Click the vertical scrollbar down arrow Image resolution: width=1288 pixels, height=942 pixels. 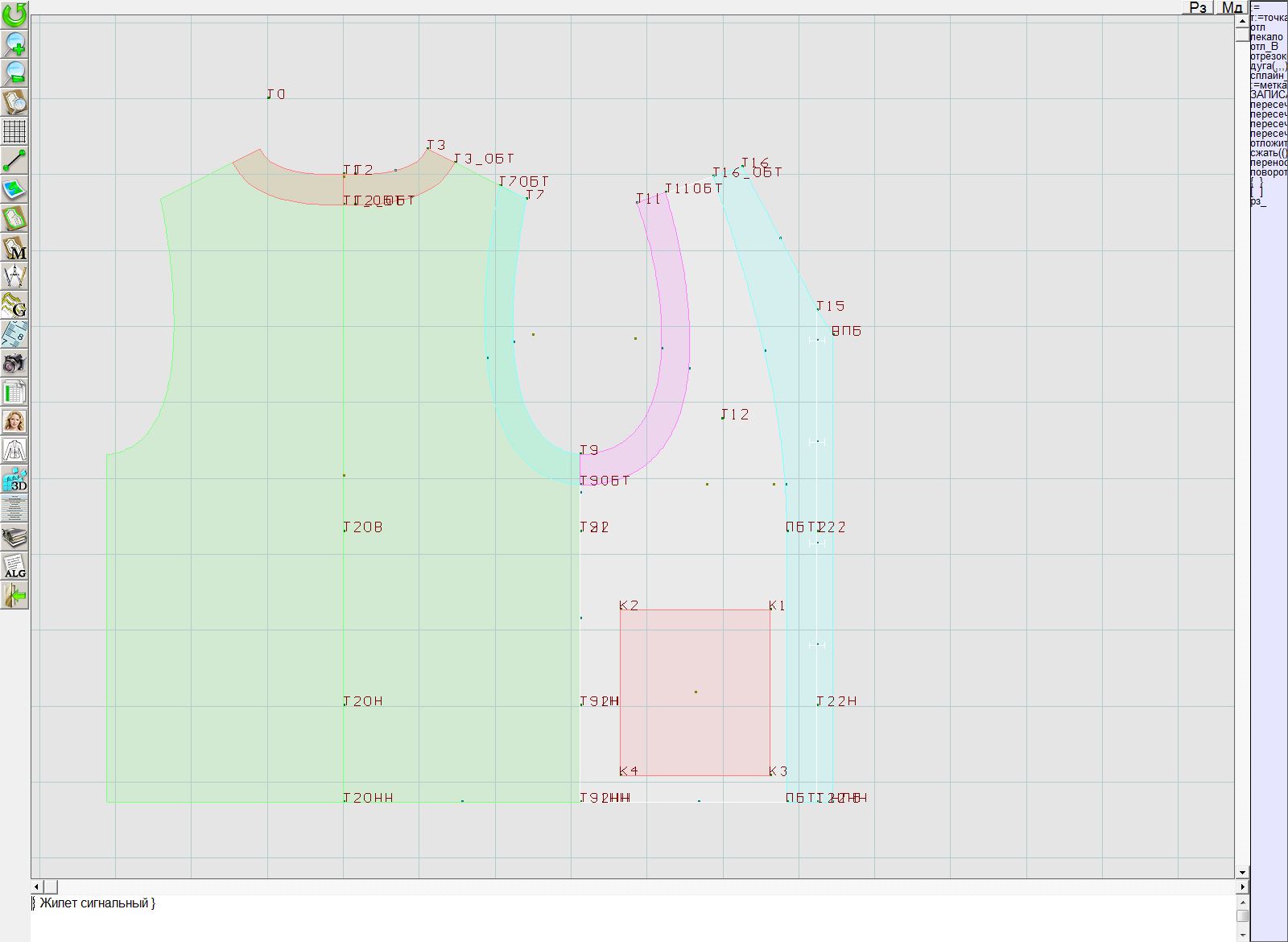tap(1242, 872)
